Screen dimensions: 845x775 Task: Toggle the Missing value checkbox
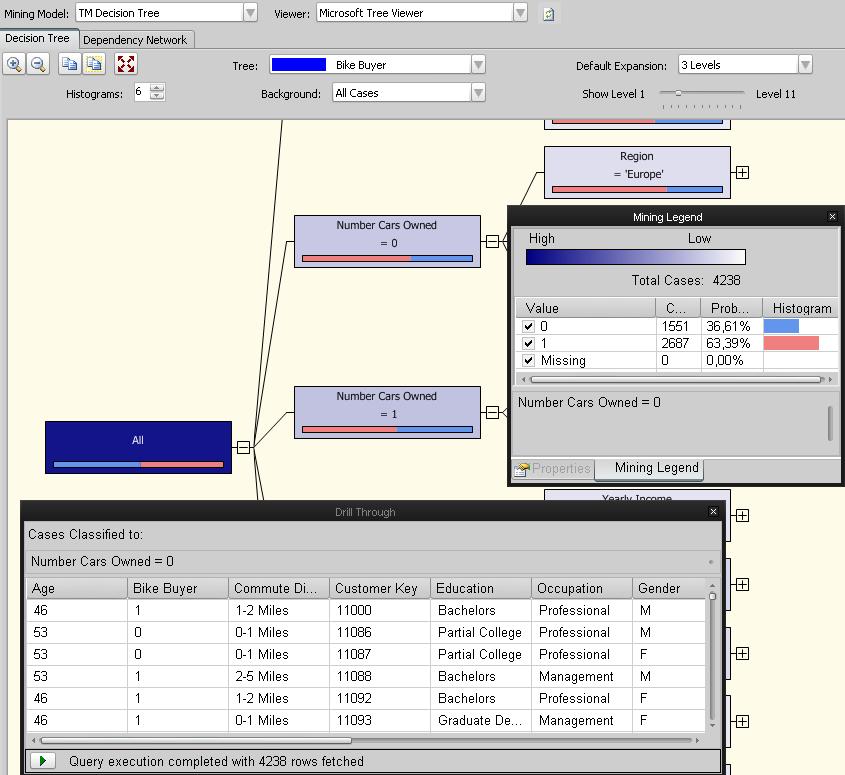528,361
